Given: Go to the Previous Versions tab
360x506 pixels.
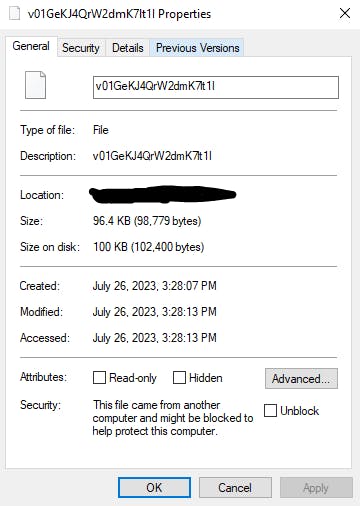Looking at the screenshot, I should click(197, 48).
